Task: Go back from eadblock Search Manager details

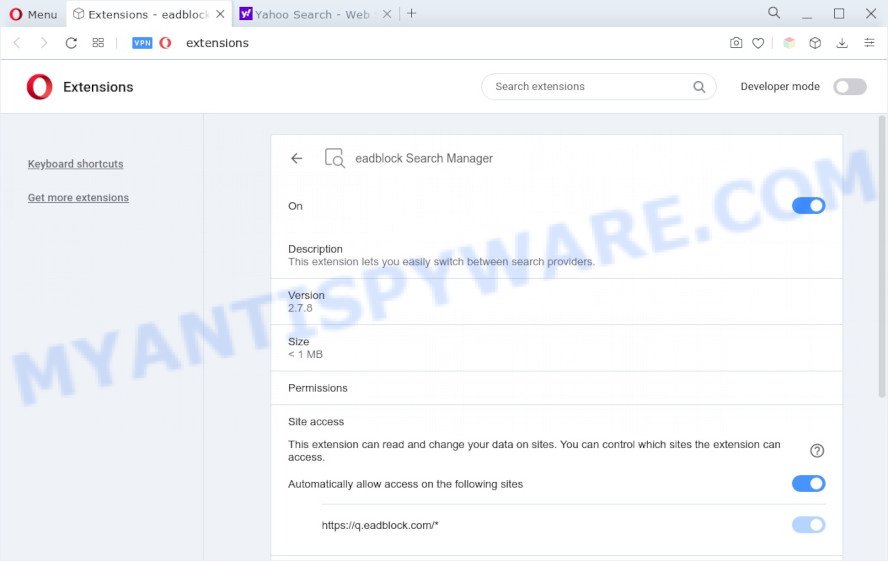Action: coord(297,159)
